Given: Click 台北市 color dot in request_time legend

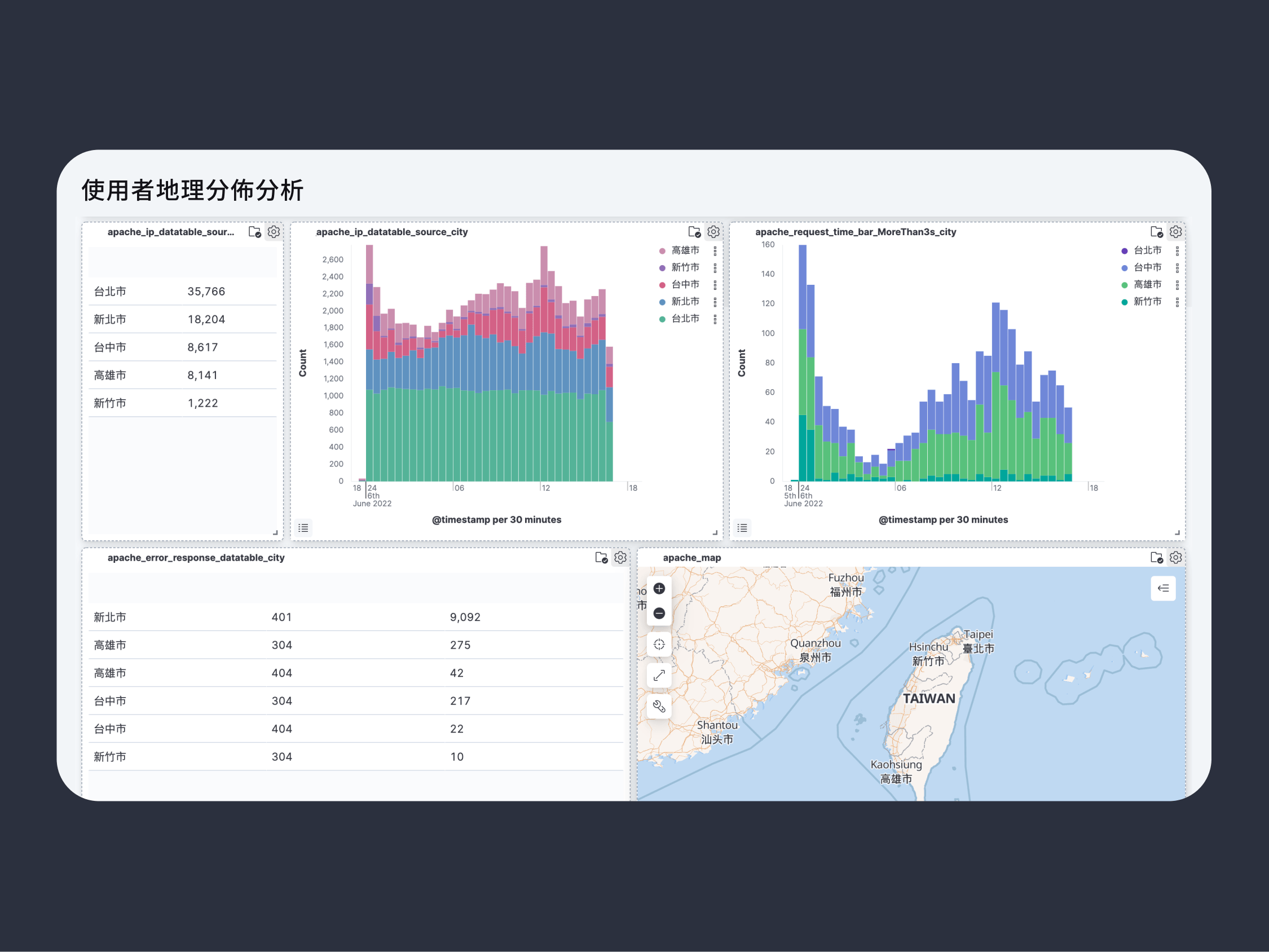Looking at the screenshot, I should (1125, 251).
